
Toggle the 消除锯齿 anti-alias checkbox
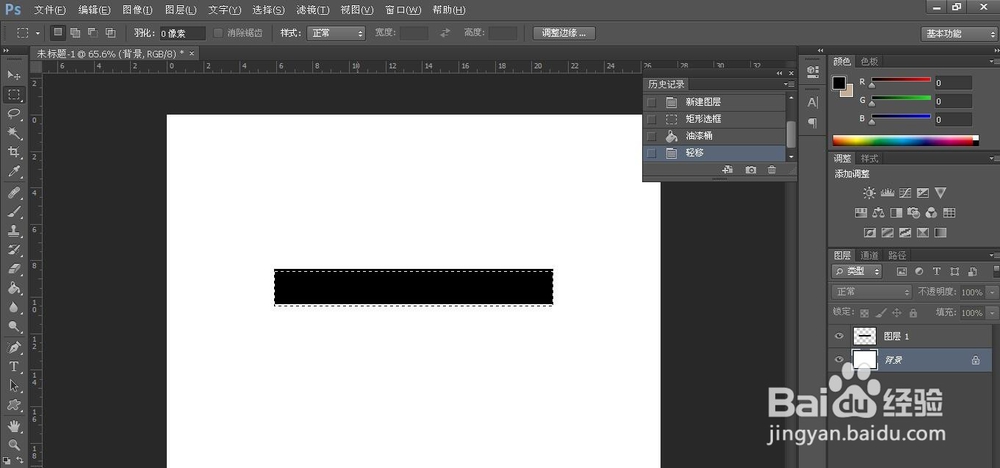219,33
